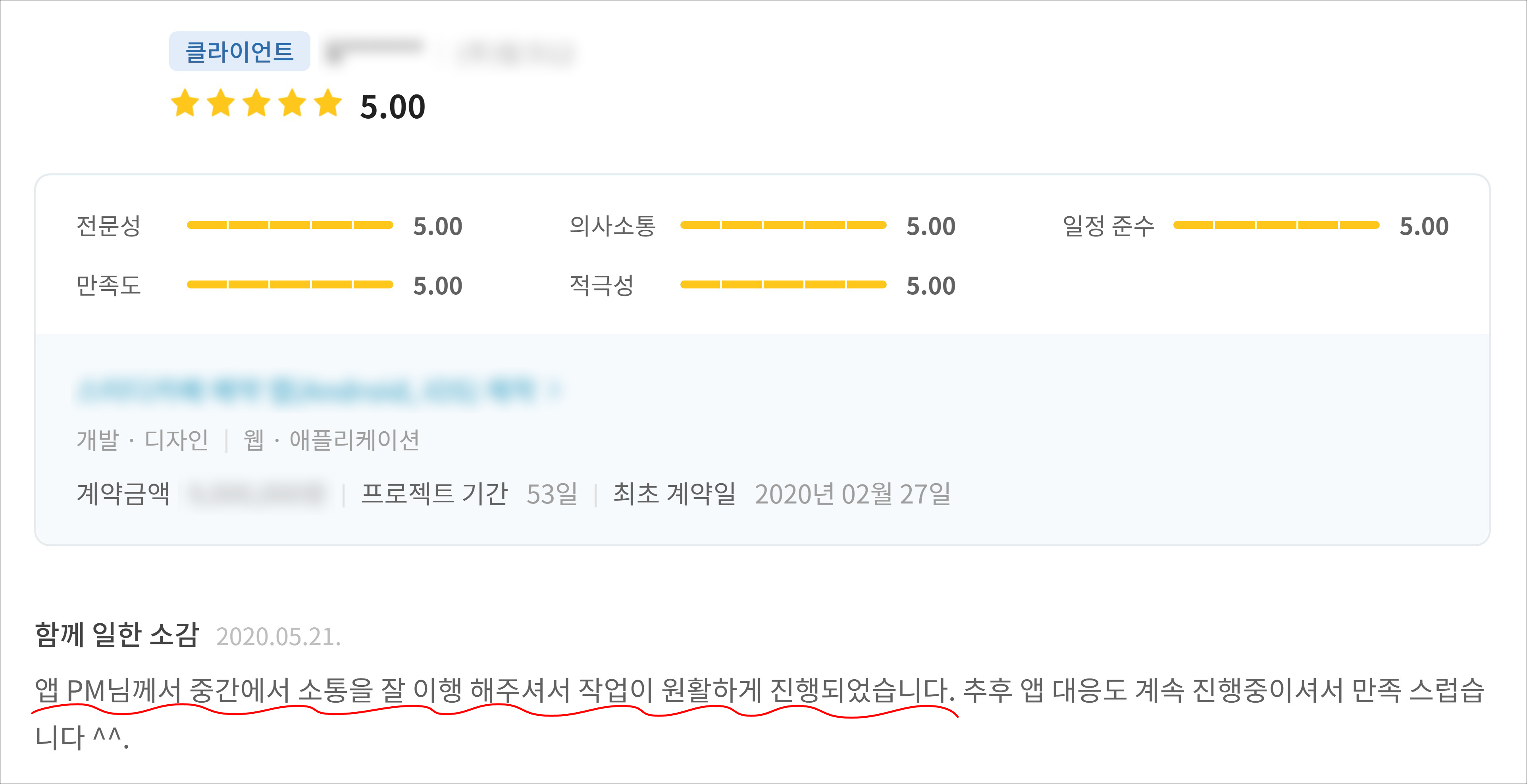Click the review date 2020.05.21.
The width and height of the screenshot is (1527, 784).
(279, 637)
